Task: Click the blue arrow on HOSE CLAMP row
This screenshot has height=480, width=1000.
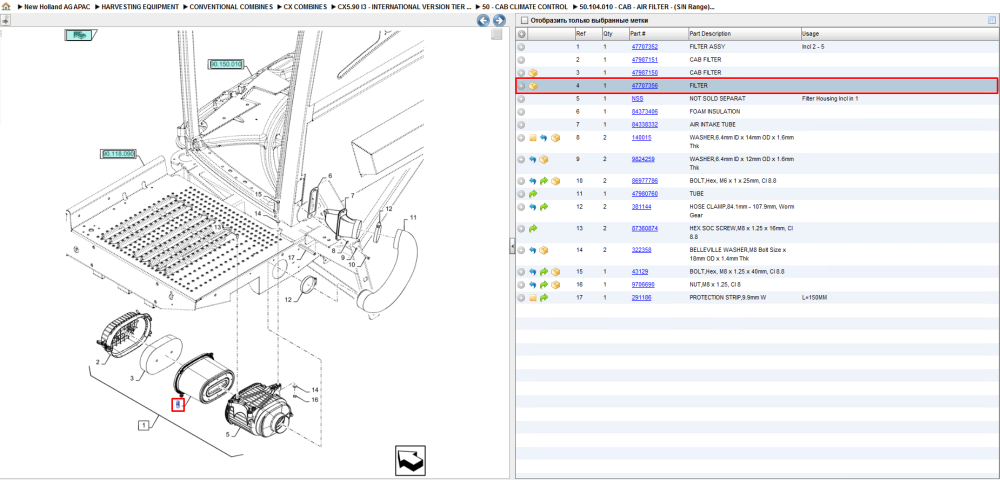Action: (x=533, y=207)
